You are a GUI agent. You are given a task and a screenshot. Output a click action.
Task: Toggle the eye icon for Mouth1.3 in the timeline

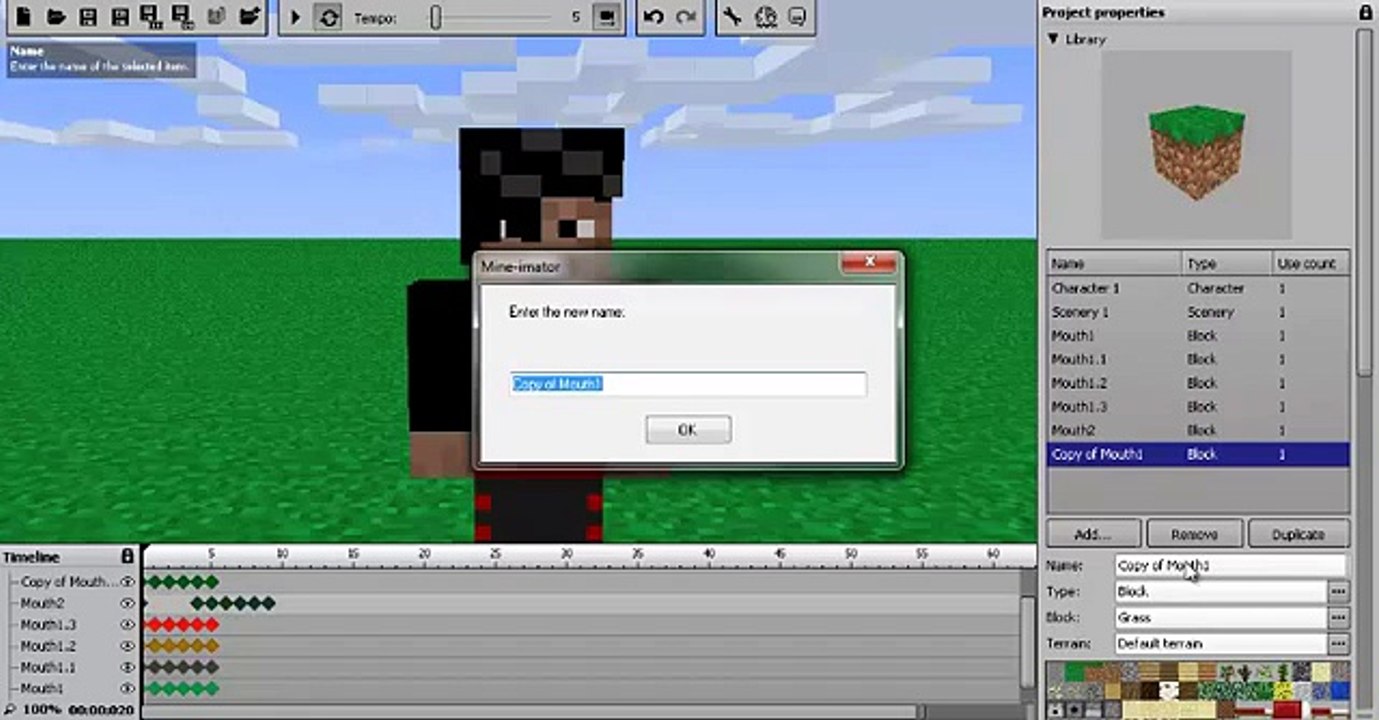point(128,625)
